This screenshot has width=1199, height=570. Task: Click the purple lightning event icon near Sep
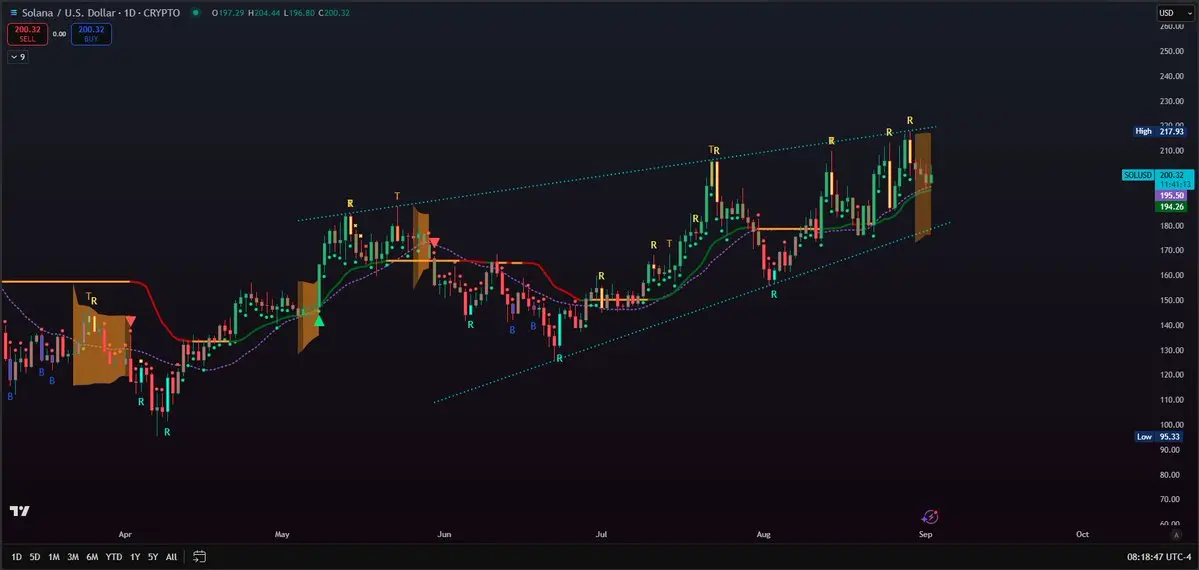[930, 518]
